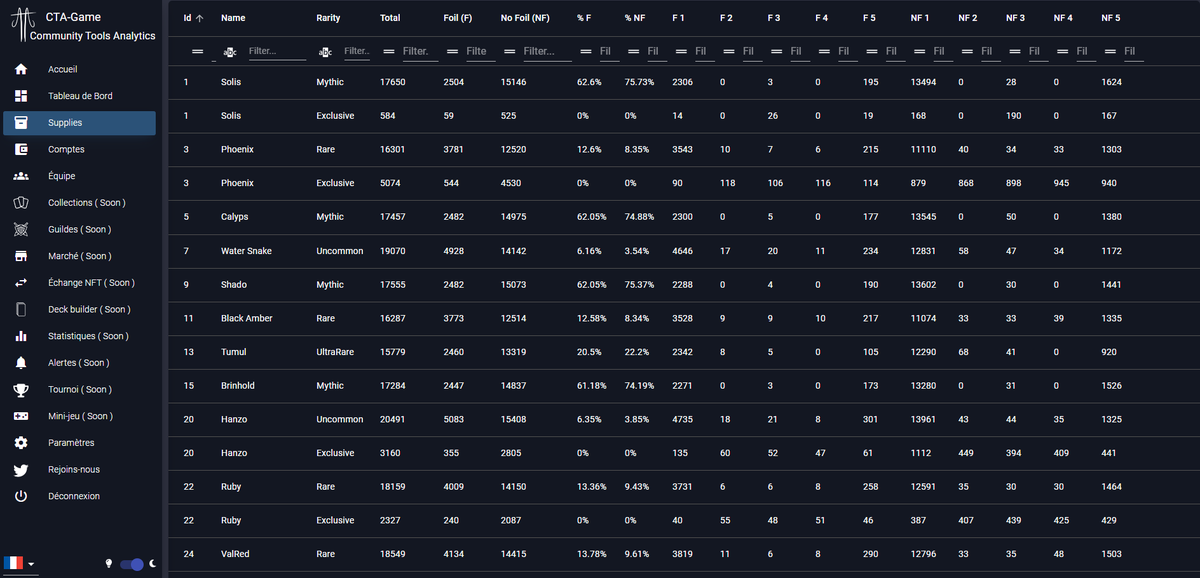Sort by the Name column header
Viewport: 1200px width, 578px height.
233,18
